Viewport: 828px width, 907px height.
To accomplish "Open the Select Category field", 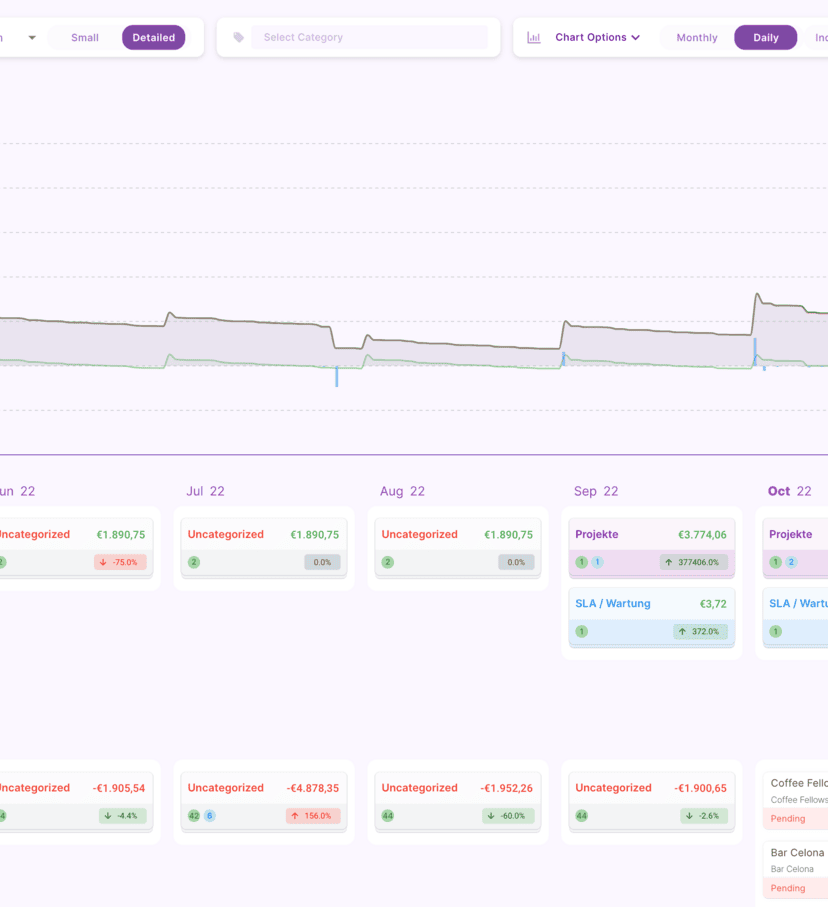I will point(369,38).
